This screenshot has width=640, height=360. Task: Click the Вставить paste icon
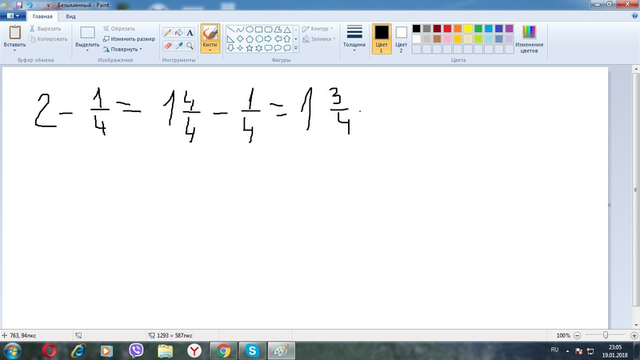[15, 32]
